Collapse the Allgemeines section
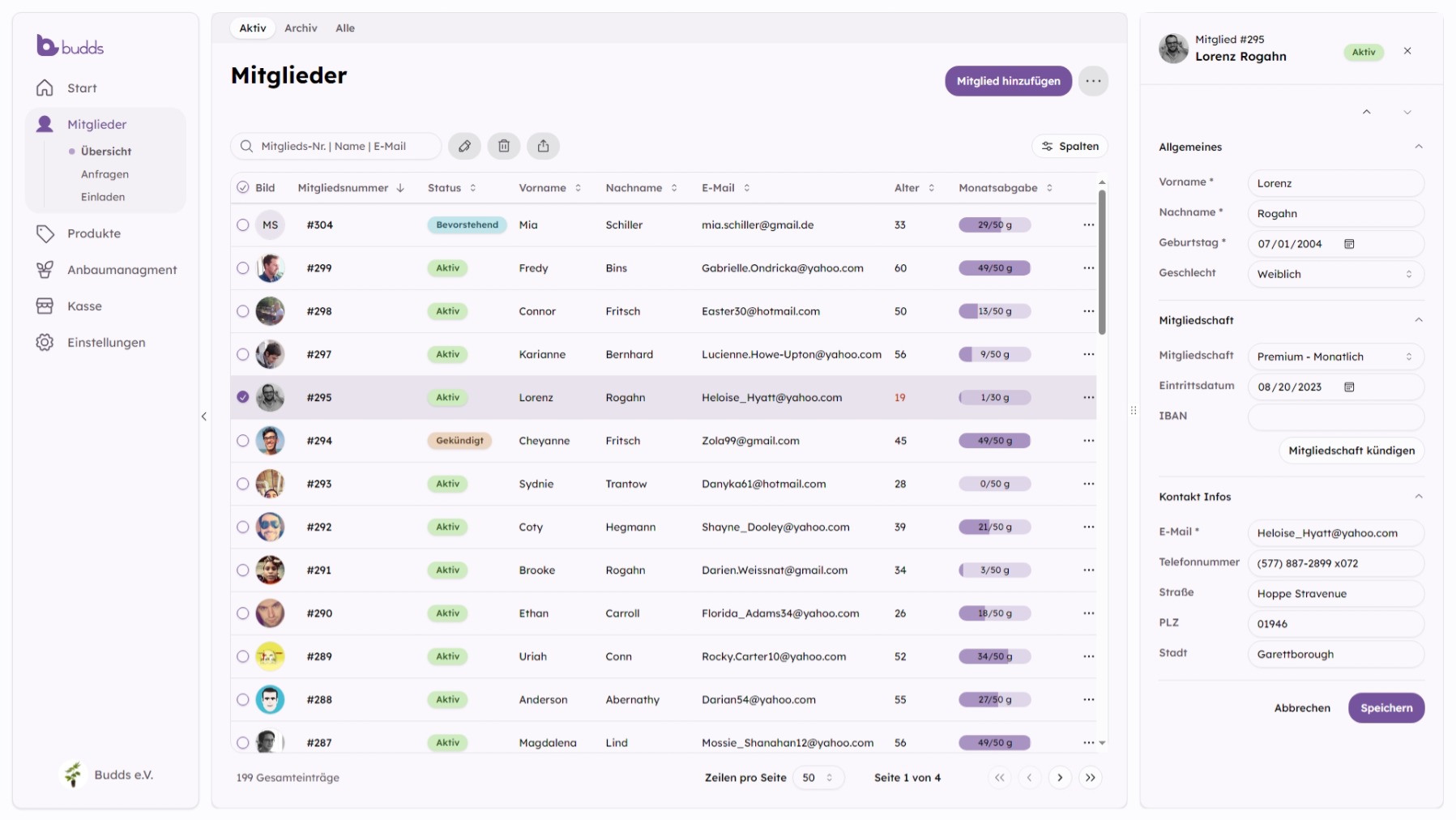 tap(1419, 147)
